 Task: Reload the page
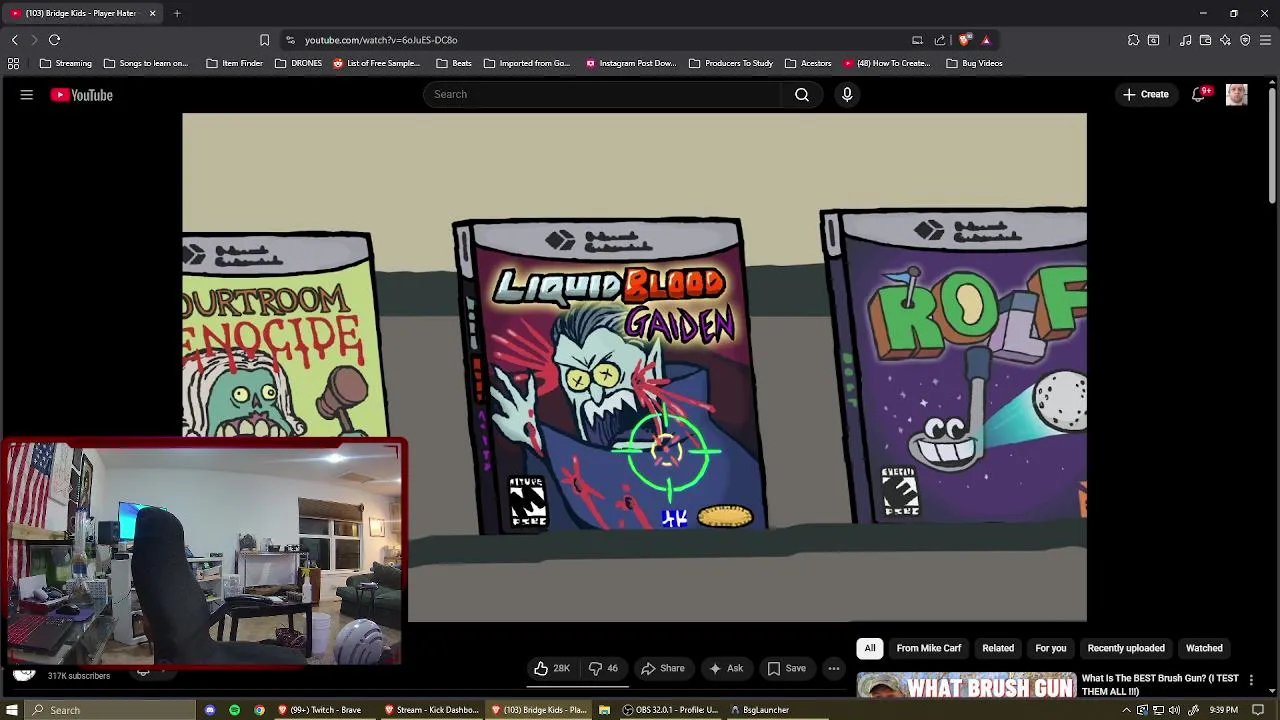(x=55, y=40)
